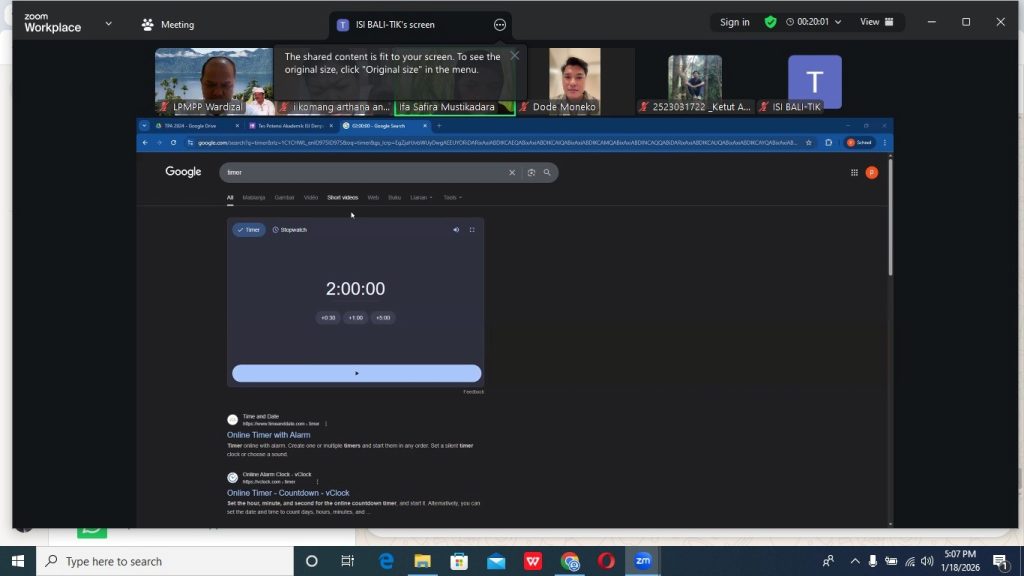Open the Mail app from taskbar
The height and width of the screenshot is (576, 1024).
coord(496,561)
